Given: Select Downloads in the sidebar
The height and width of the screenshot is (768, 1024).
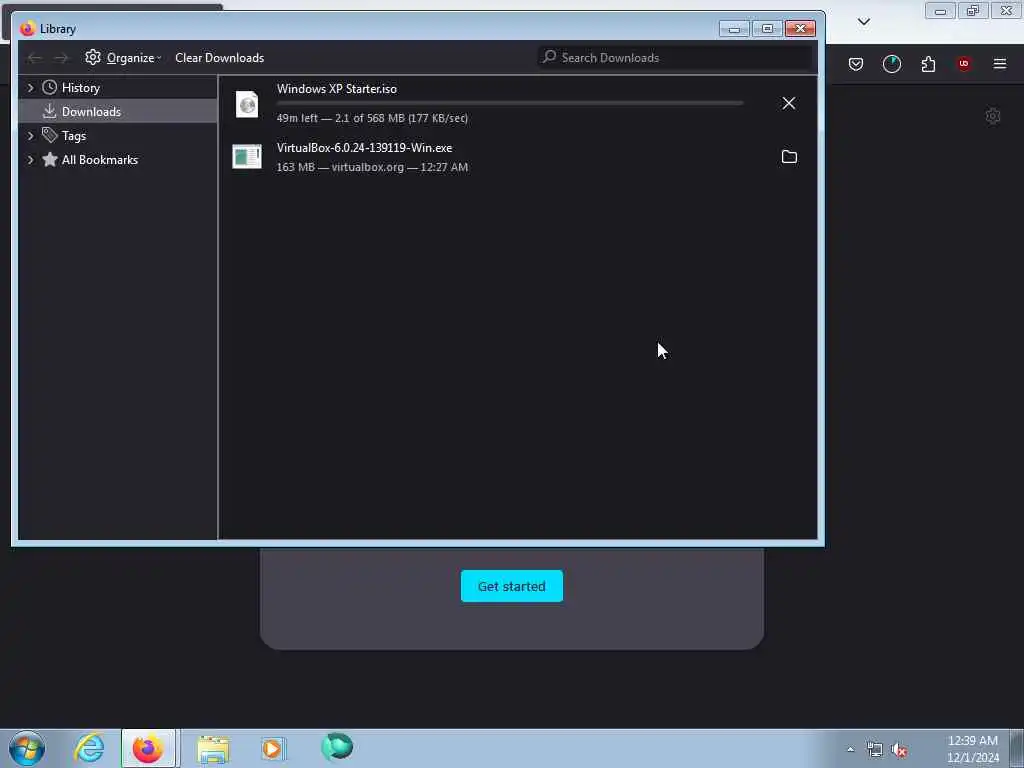Looking at the screenshot, I should tap(91, 112).
